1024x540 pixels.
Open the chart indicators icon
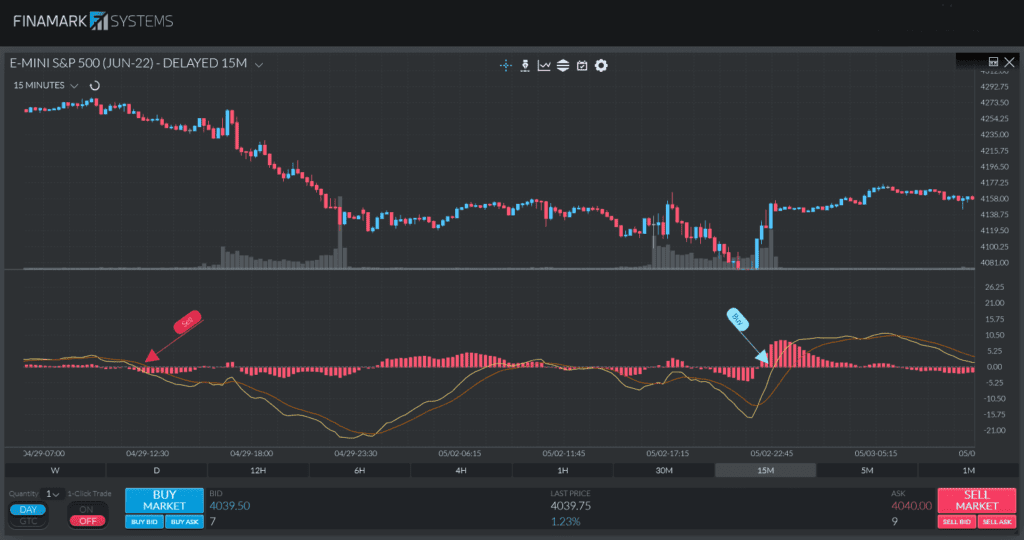point(544,66)
